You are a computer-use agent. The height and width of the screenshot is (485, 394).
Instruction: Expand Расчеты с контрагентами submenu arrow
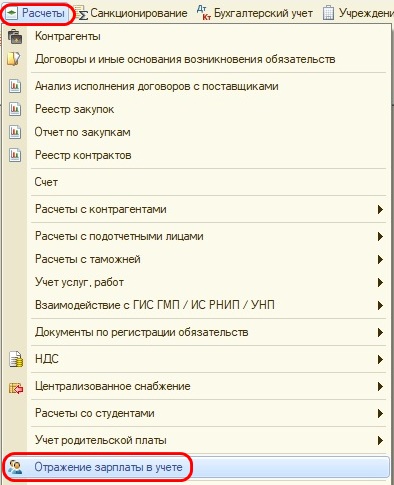380,209
